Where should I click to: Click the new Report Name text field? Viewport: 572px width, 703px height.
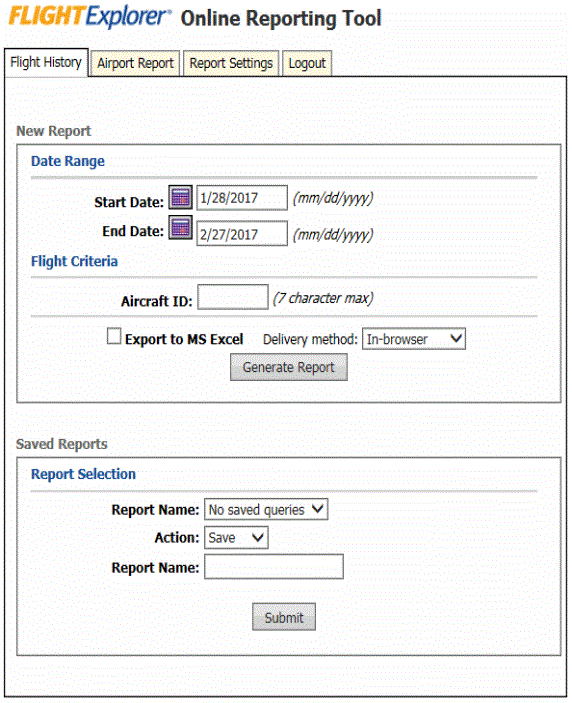coord(274,567)
